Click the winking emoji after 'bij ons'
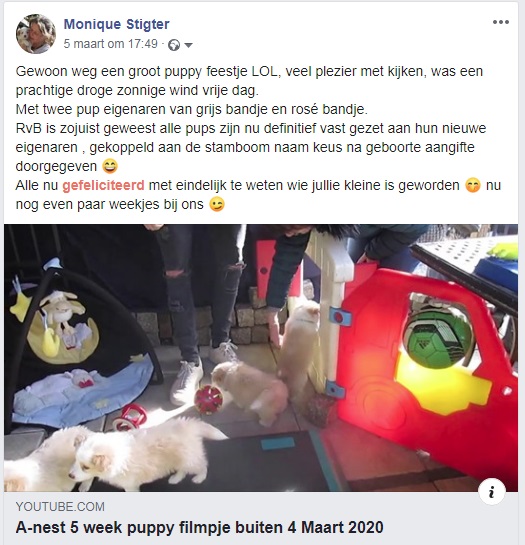 click(x=217, y=204)
